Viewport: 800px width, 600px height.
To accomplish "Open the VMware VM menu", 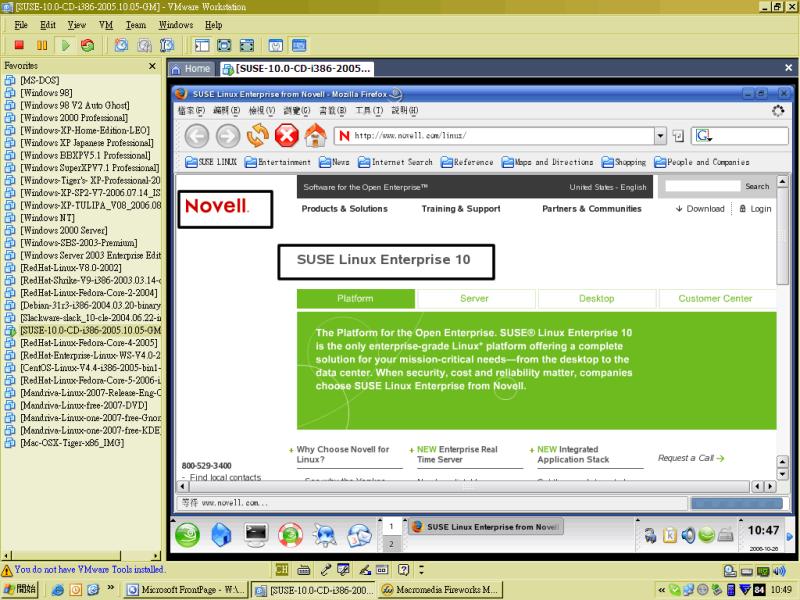I will (106, 25).
